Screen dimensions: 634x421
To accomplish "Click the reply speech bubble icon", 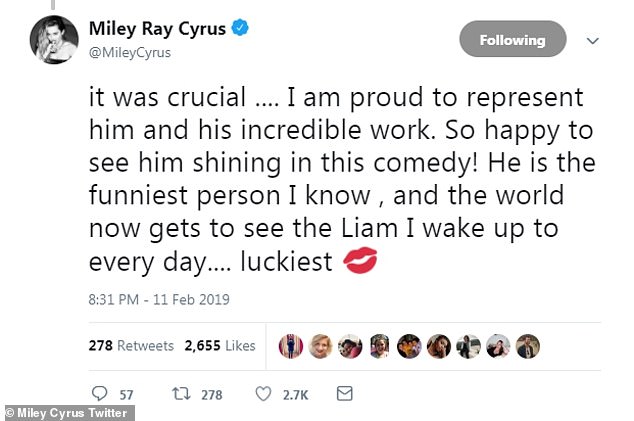I will pos(99,394).
